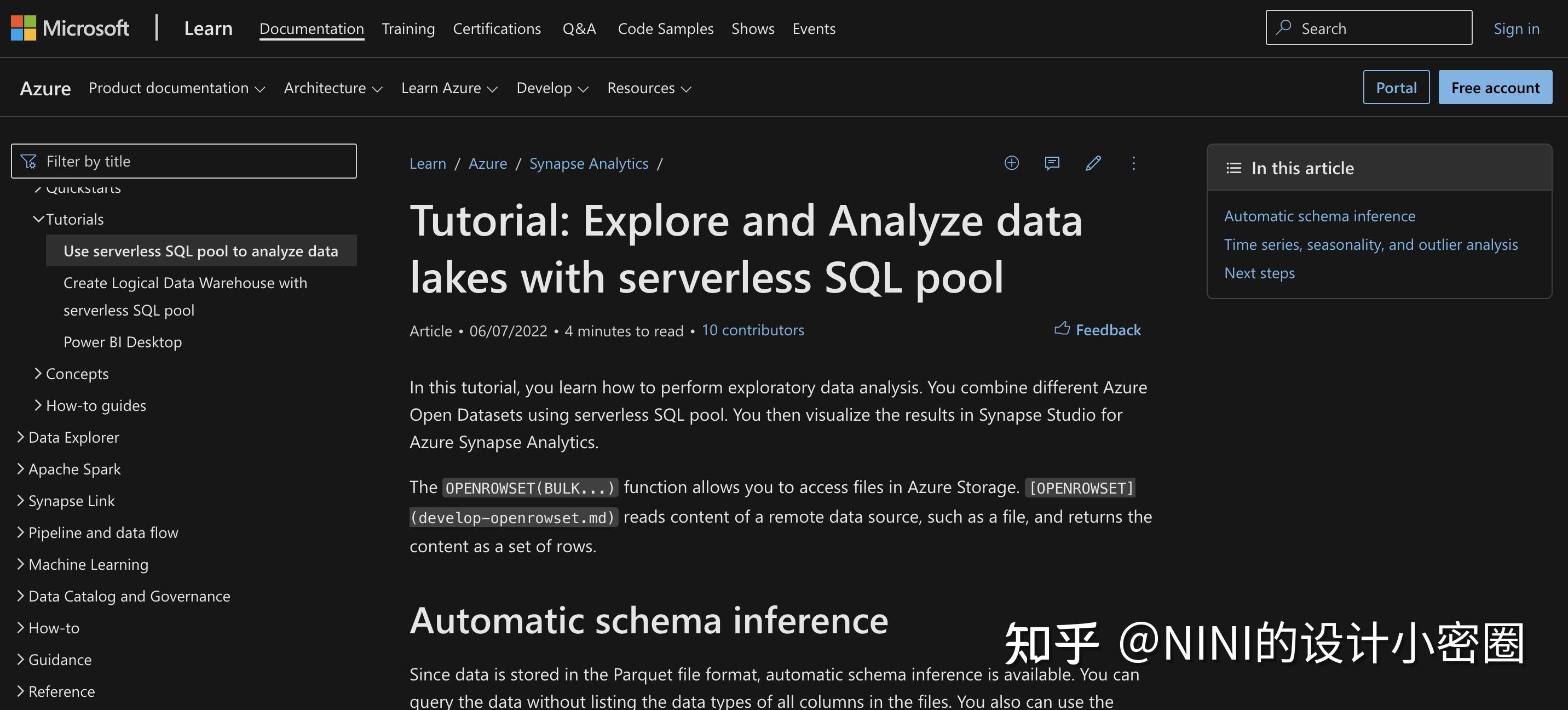
Task: Click the edit pencil icon
Action: click(x=1093, y=163)
